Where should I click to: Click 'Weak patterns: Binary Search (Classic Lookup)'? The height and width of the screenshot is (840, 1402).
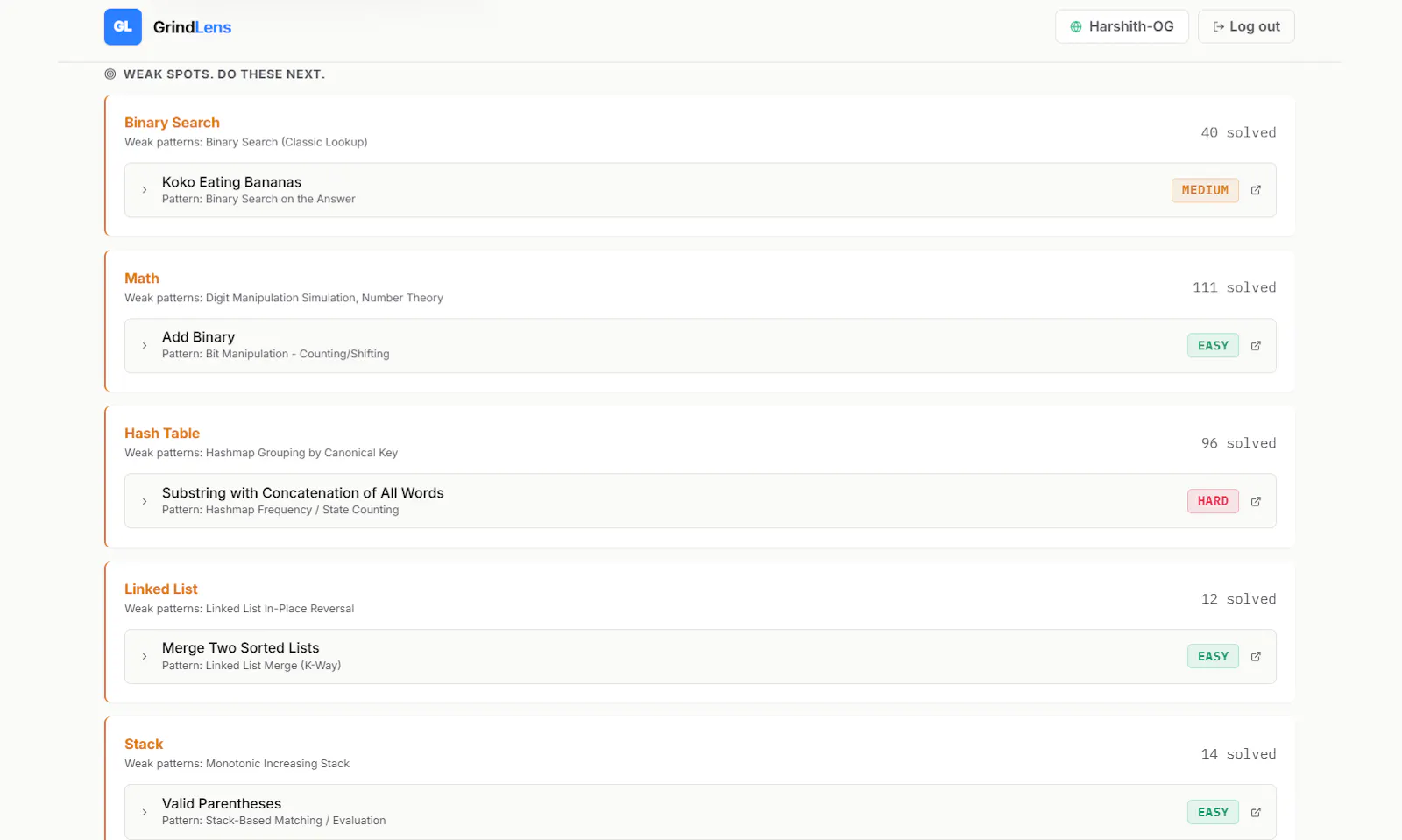click(x=245, y=143)
